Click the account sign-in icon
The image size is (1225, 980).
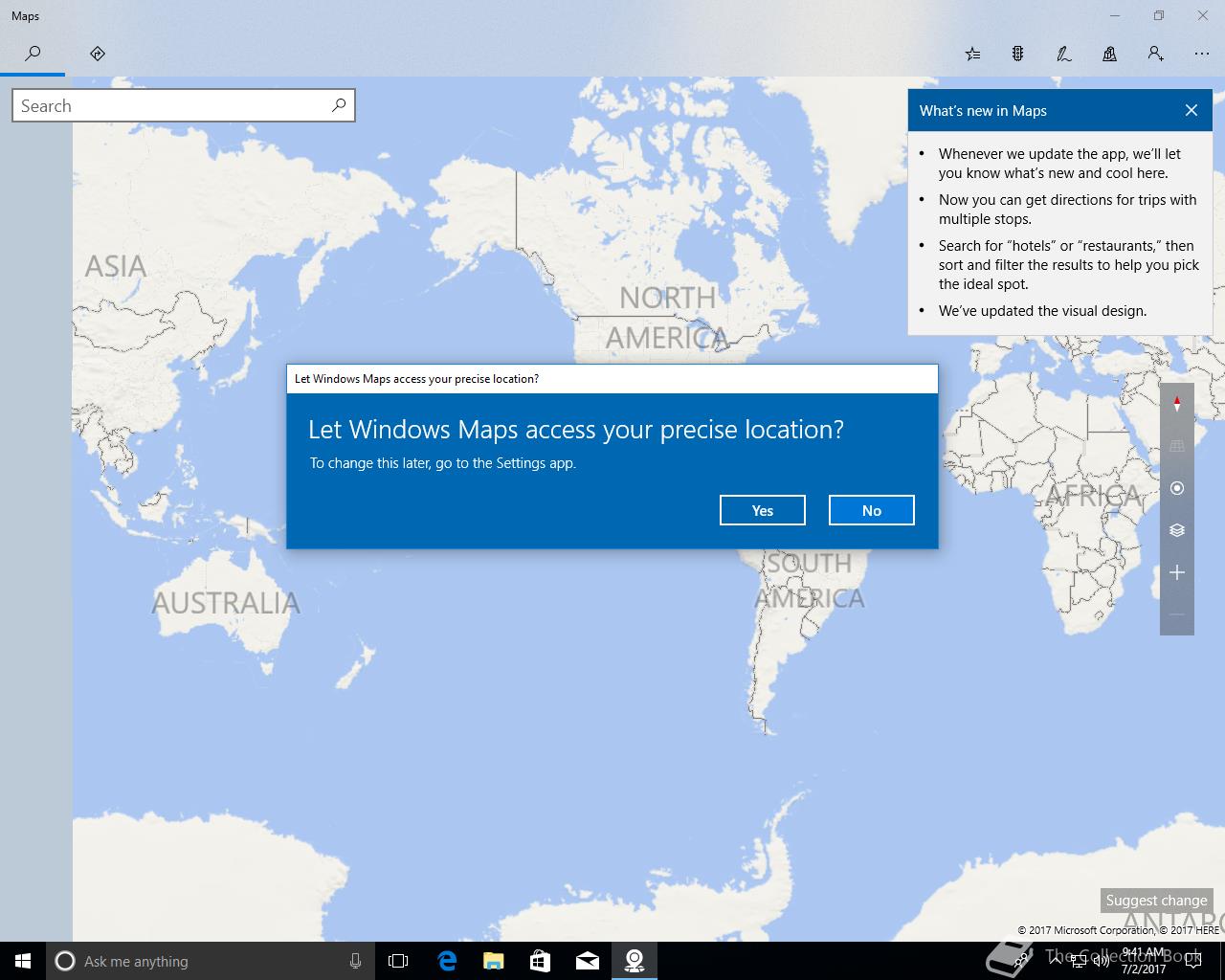click(1156, 54)
